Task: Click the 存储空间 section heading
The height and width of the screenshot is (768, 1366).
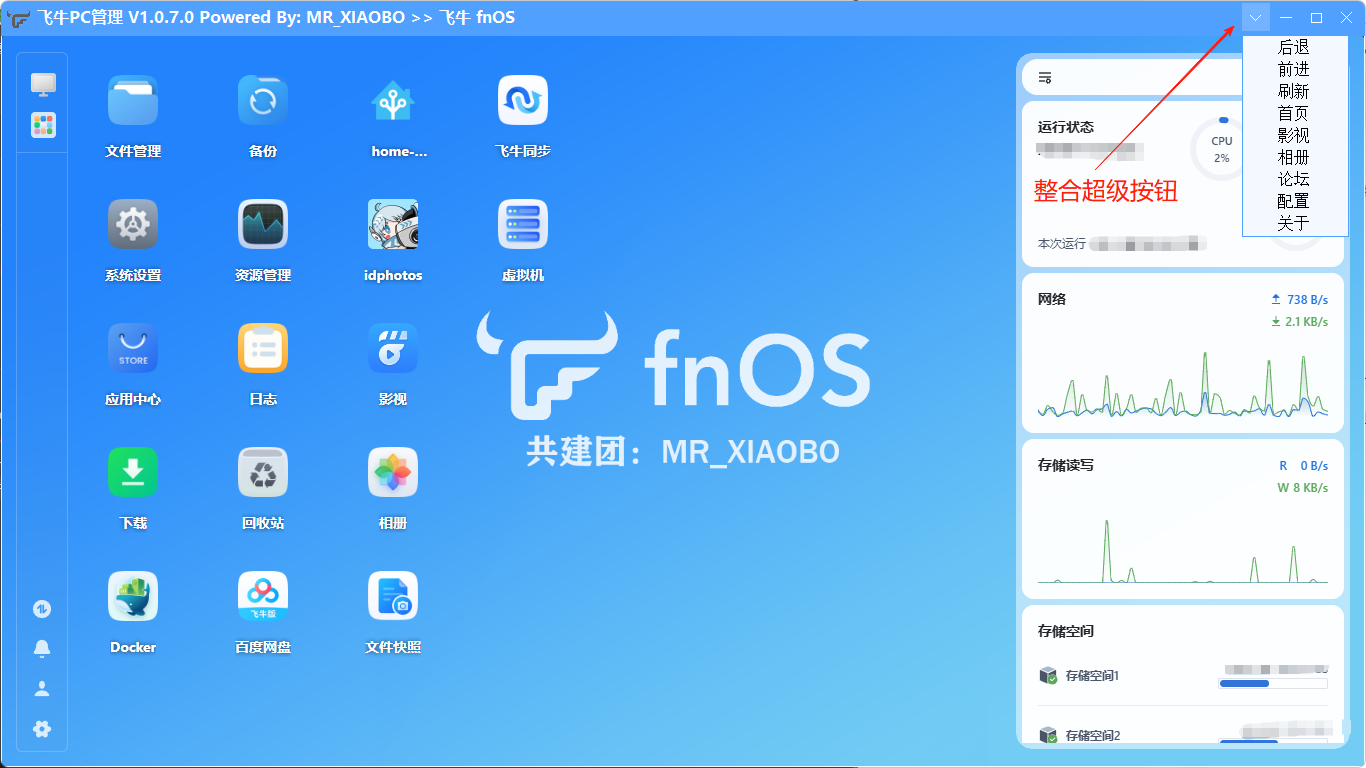Action: (1066, 631)
